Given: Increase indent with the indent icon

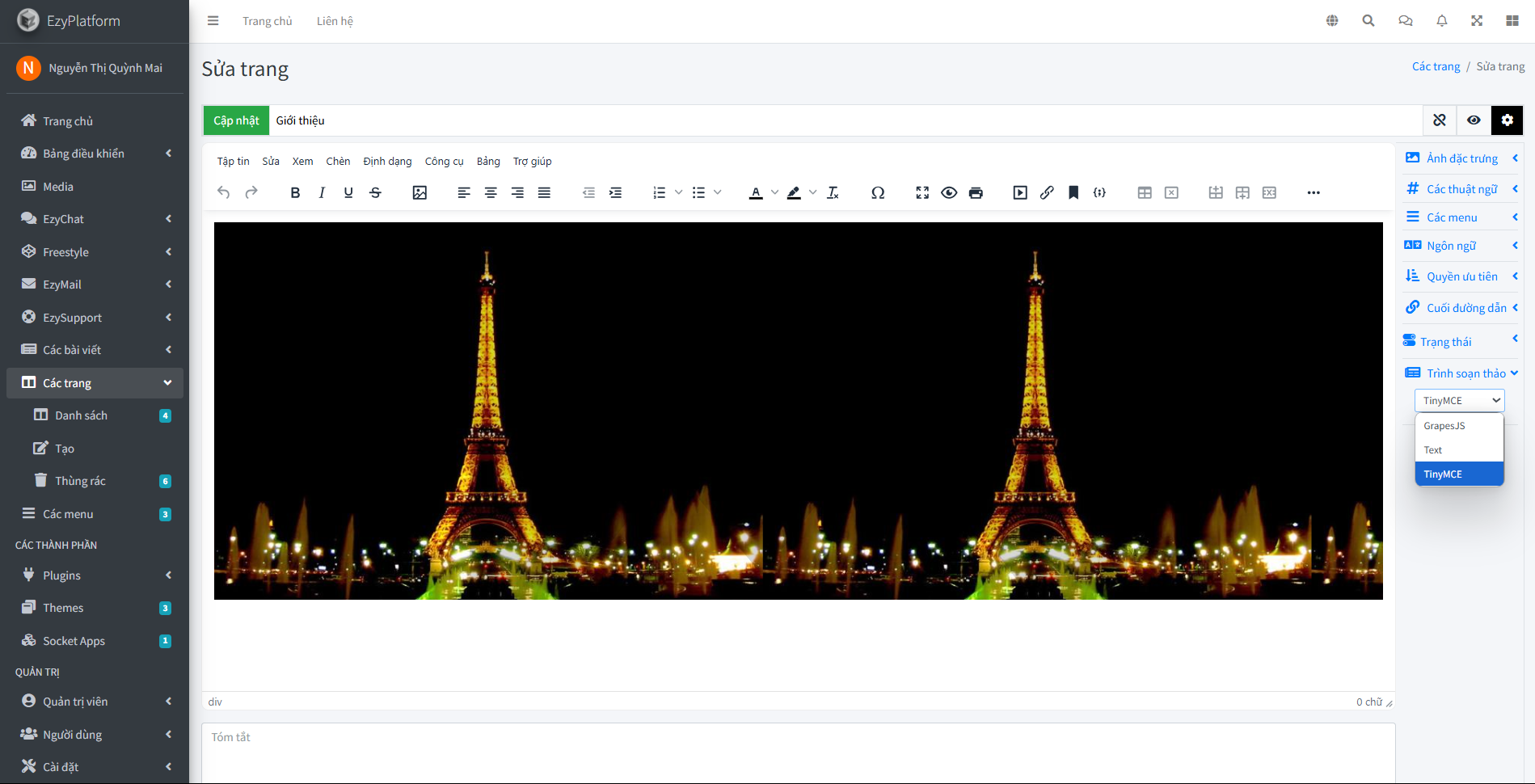Looking at the screenshot, I should tap(615, 192).
